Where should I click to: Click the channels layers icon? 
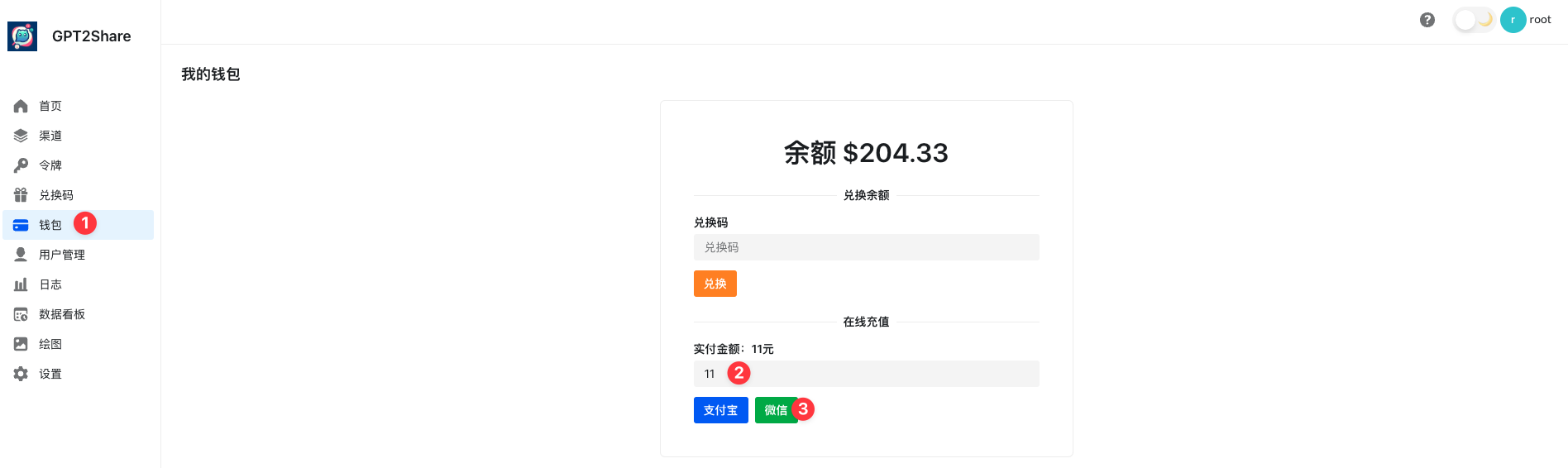21,136
